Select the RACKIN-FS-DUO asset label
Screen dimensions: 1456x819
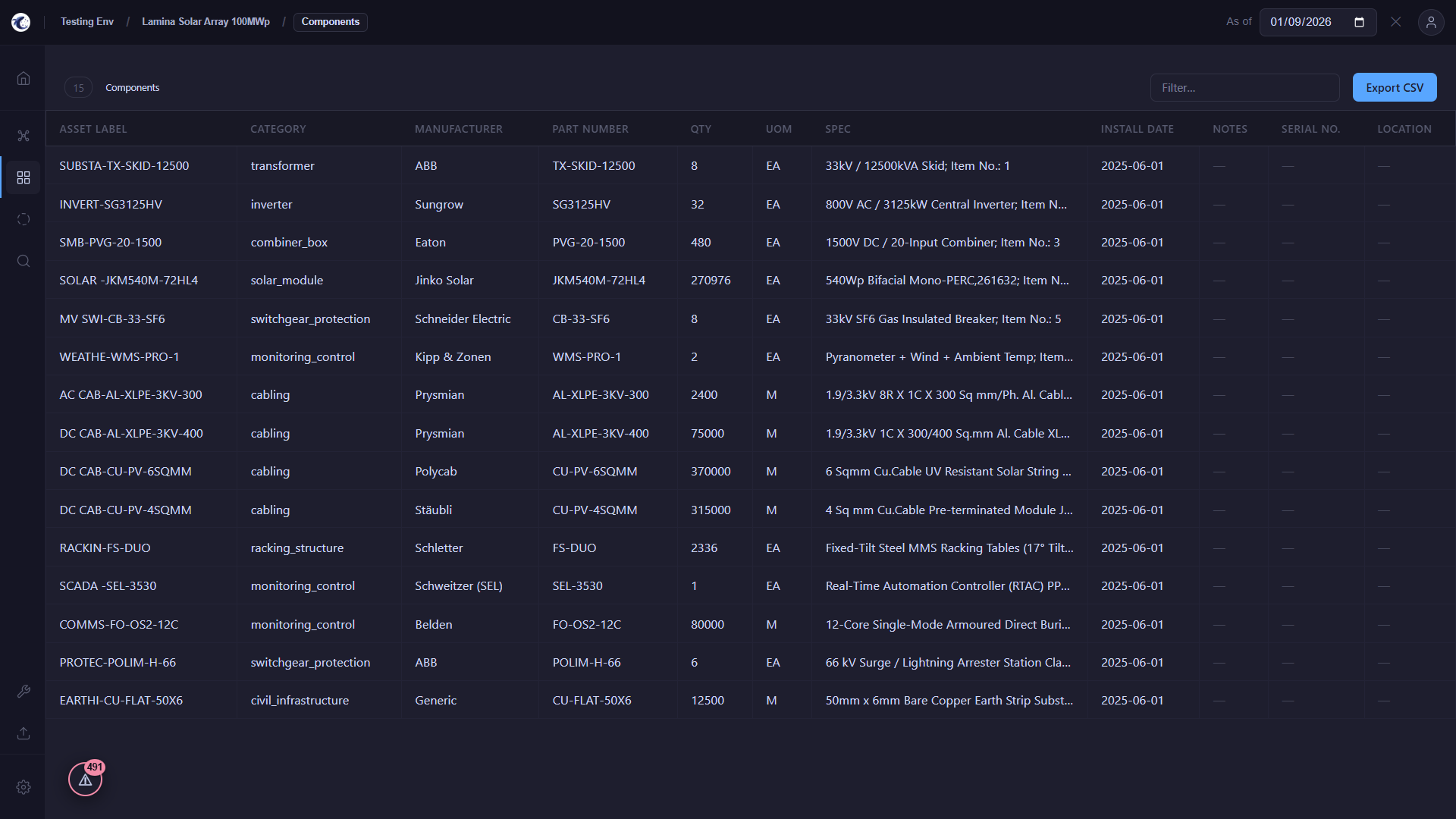coord(105,548)
